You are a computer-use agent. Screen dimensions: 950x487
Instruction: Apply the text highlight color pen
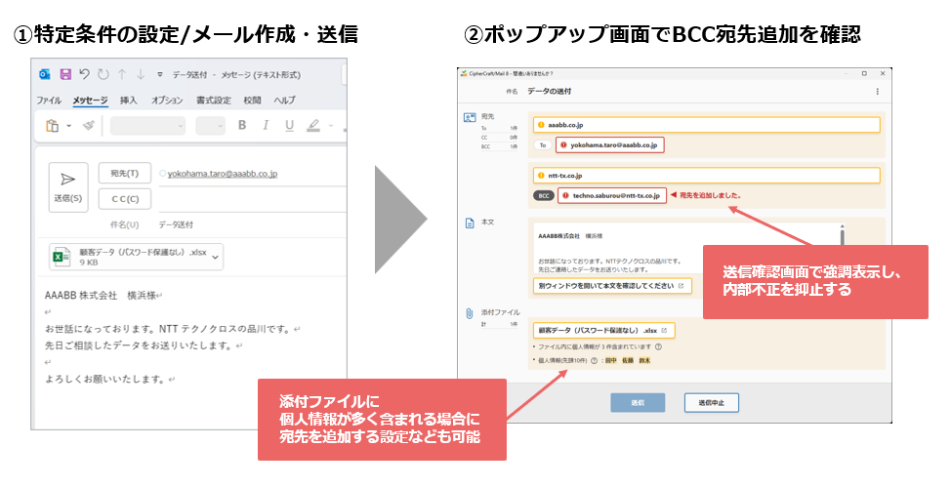[x=313, y=125]
